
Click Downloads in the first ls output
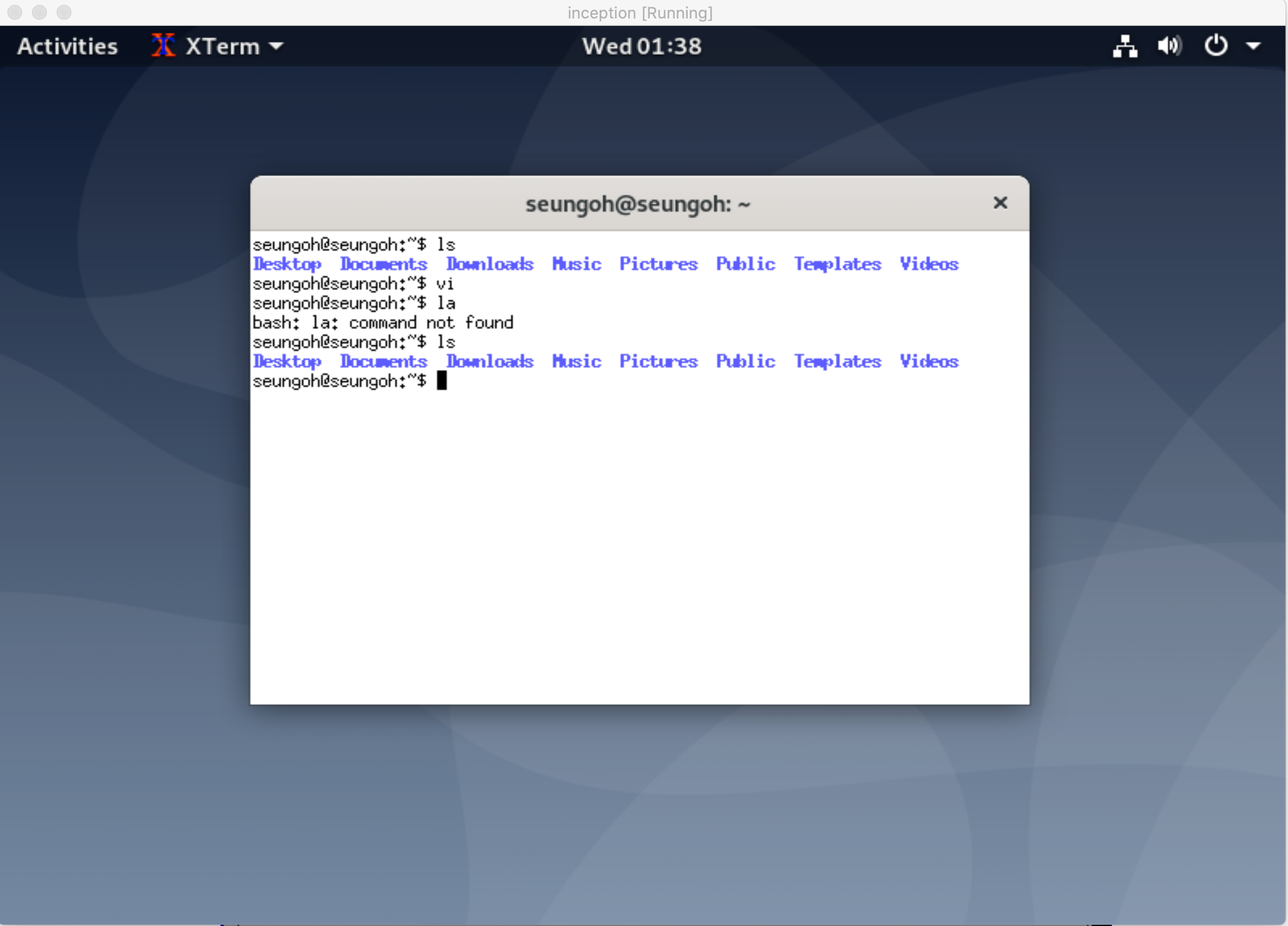click(489, 264)
